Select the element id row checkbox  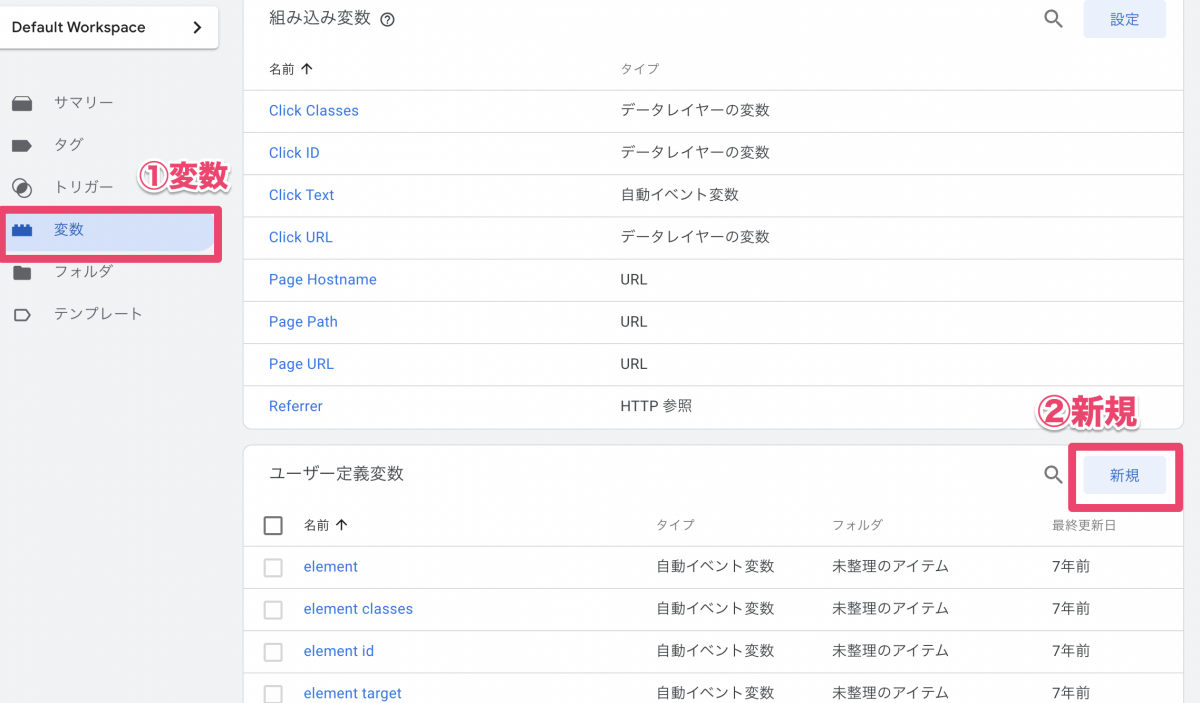tap(273, 652)
